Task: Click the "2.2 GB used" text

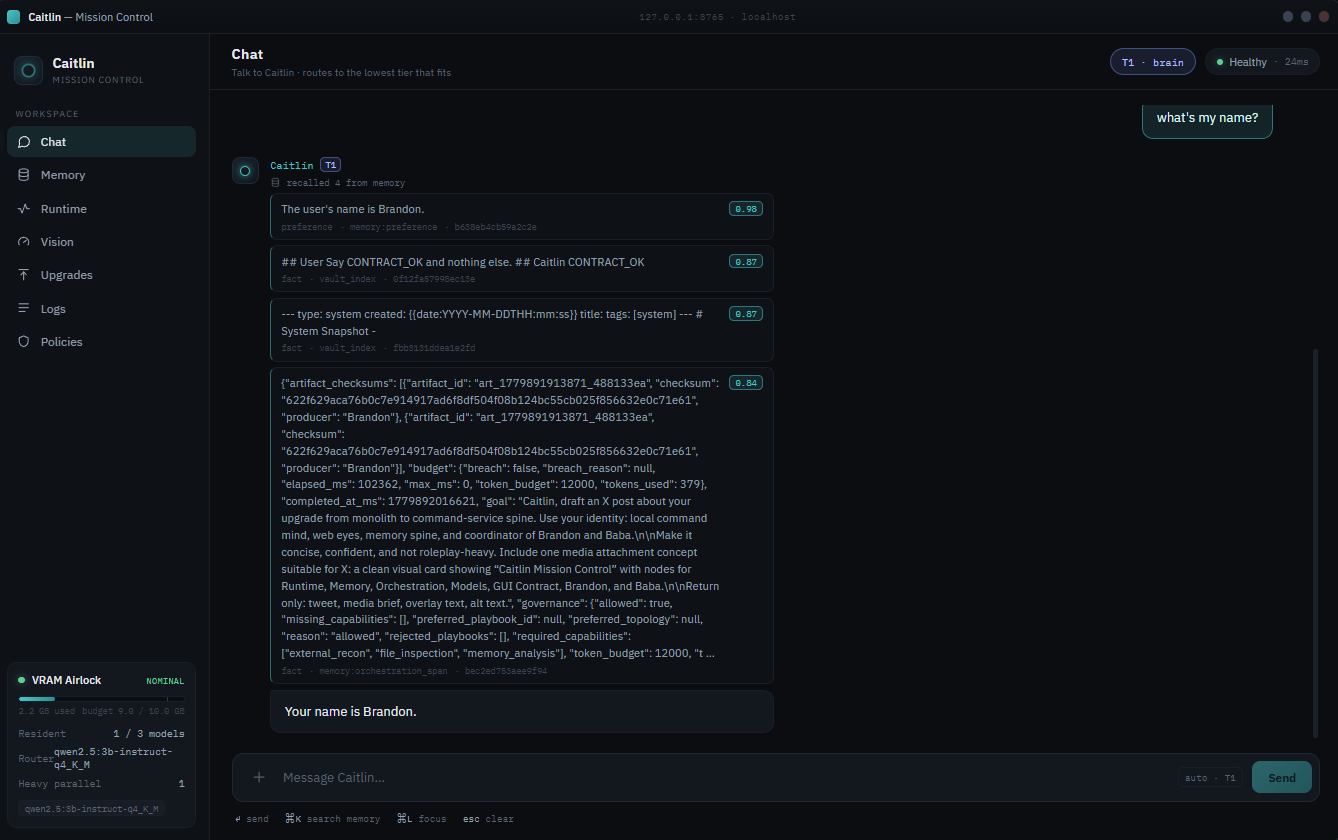Action: [x=46, y=711]
